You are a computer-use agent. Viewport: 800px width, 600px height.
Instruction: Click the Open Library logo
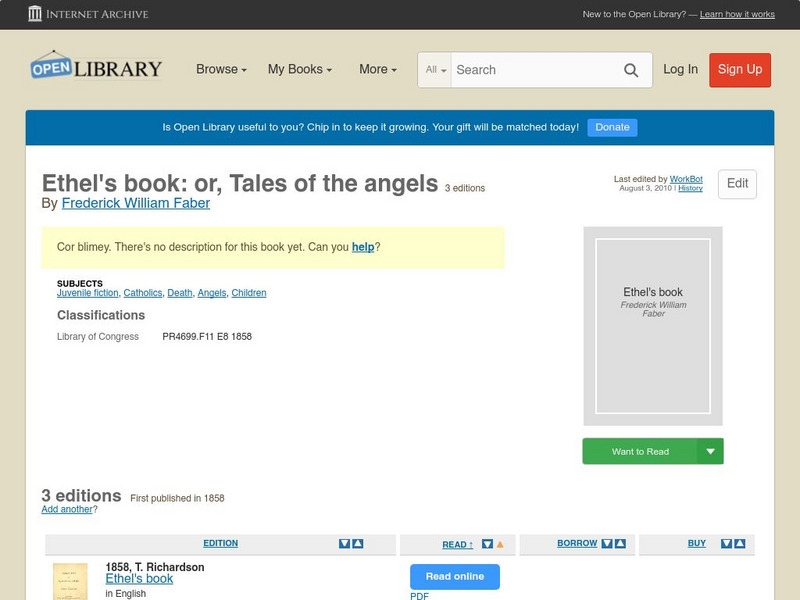pos(95,67)
